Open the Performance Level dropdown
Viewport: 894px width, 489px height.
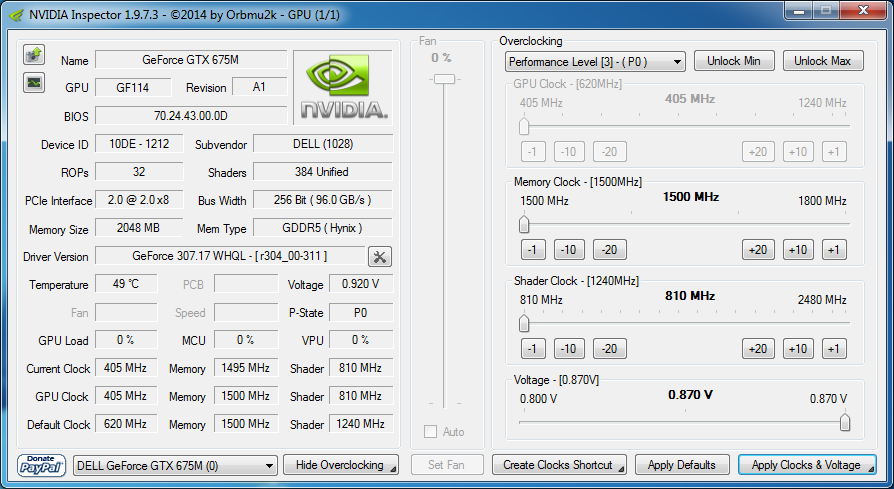pyautogui.click(x=595, y=62)
